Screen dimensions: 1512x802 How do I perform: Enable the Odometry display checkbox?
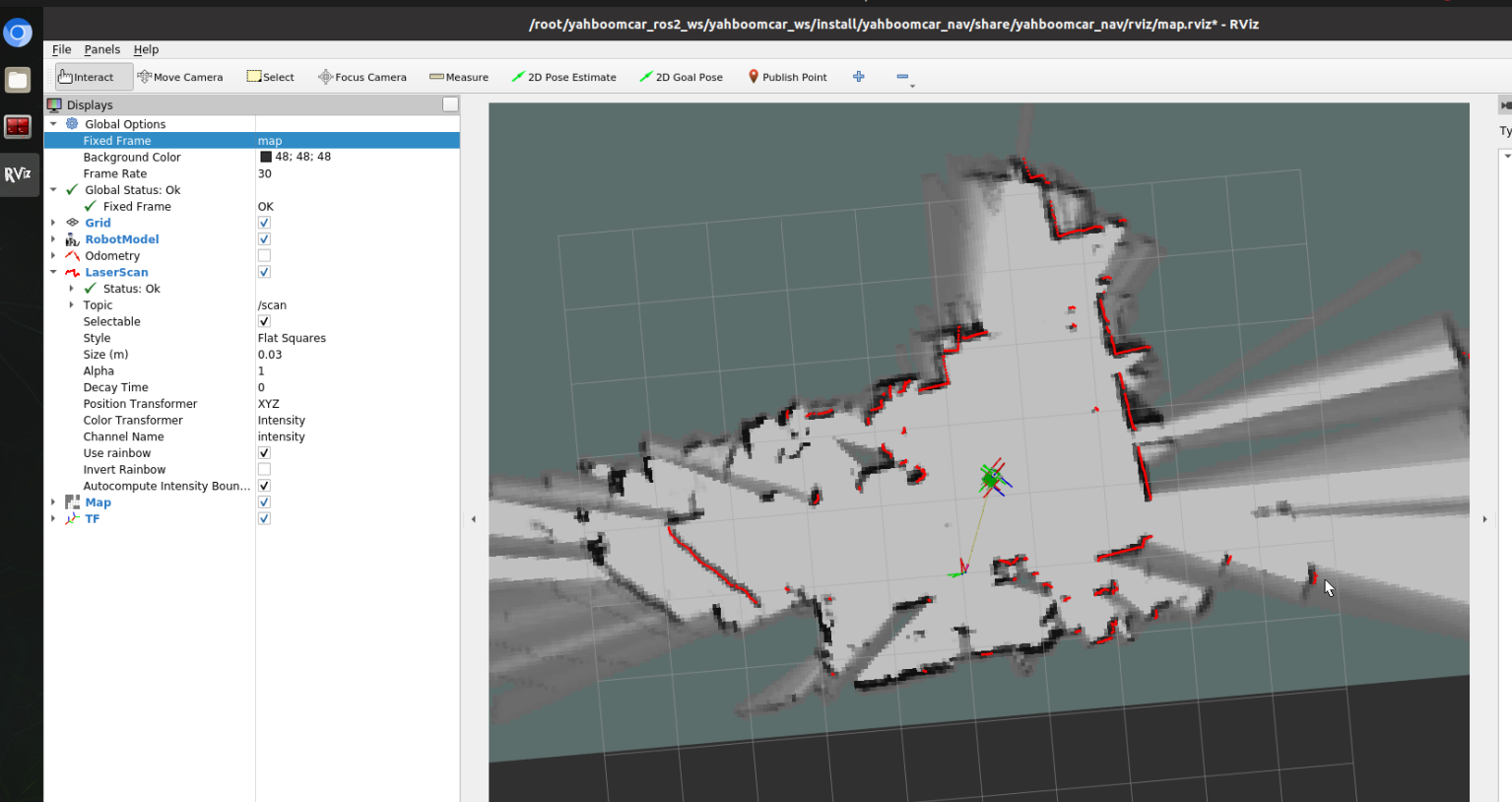[x=264, y=256]
